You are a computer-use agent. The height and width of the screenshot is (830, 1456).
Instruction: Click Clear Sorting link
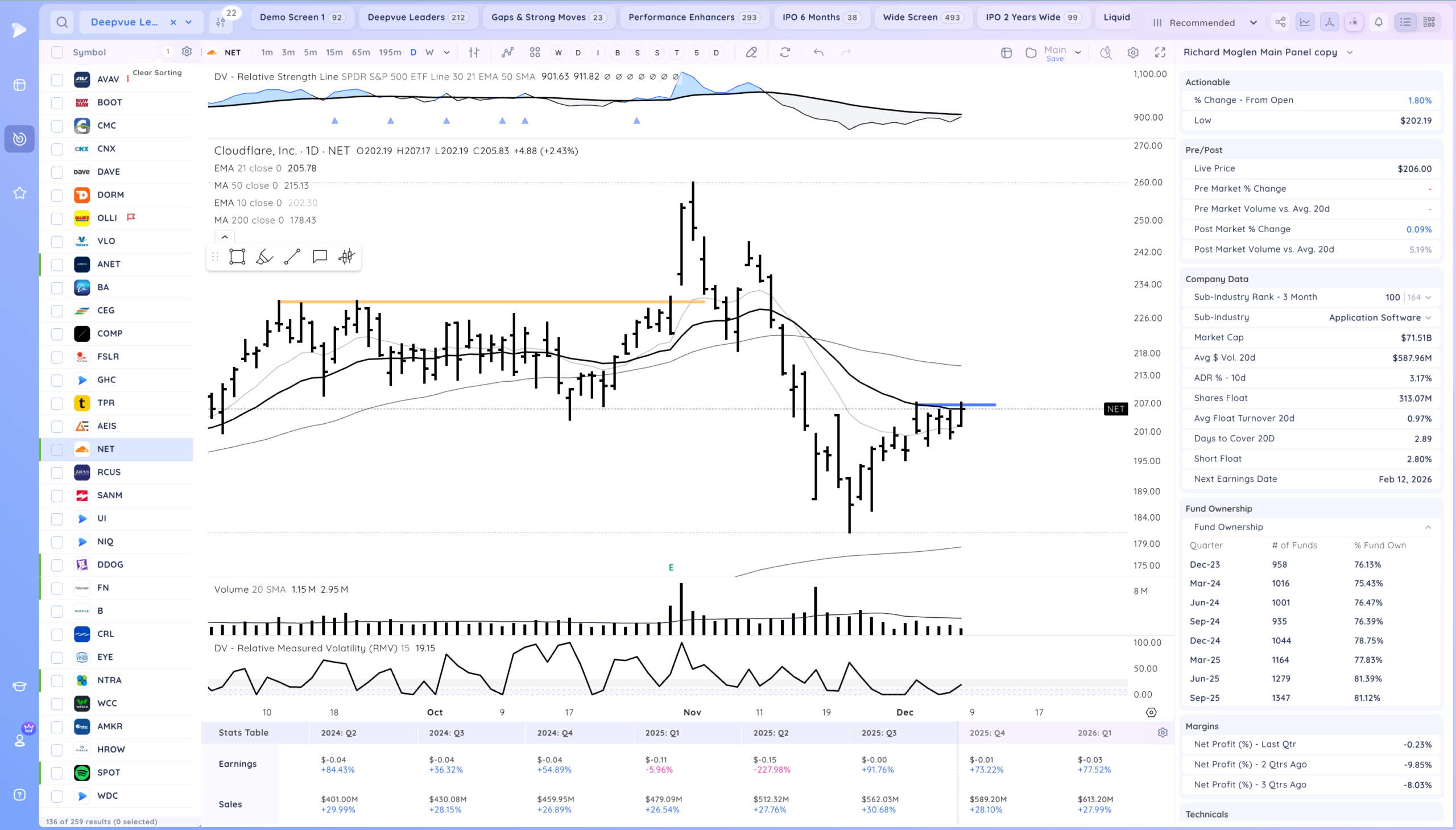(x=157, y=72)
